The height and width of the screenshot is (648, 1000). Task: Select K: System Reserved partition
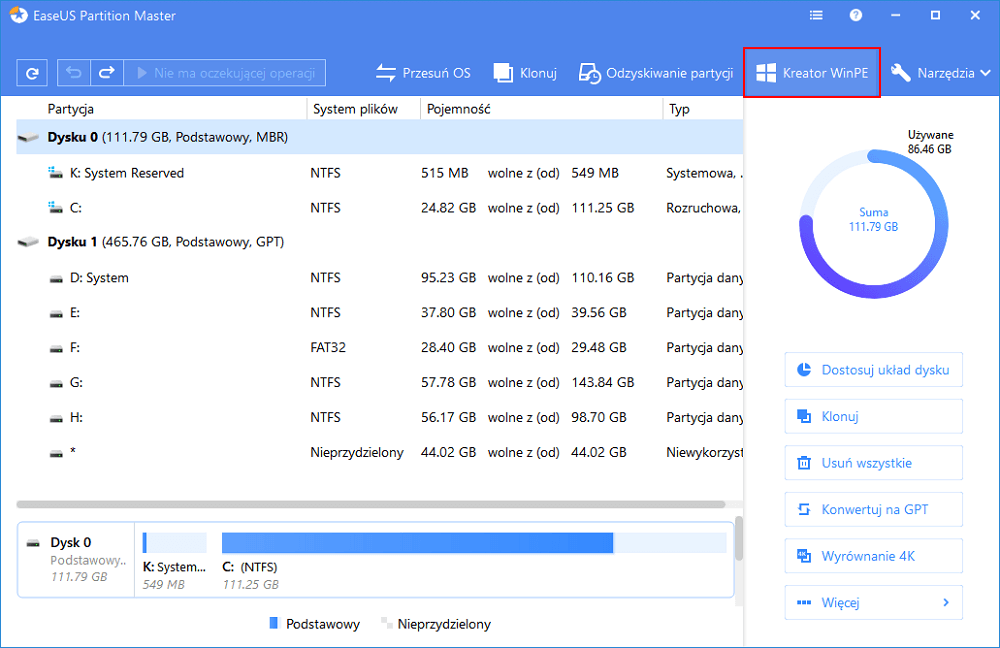point(379,173)
